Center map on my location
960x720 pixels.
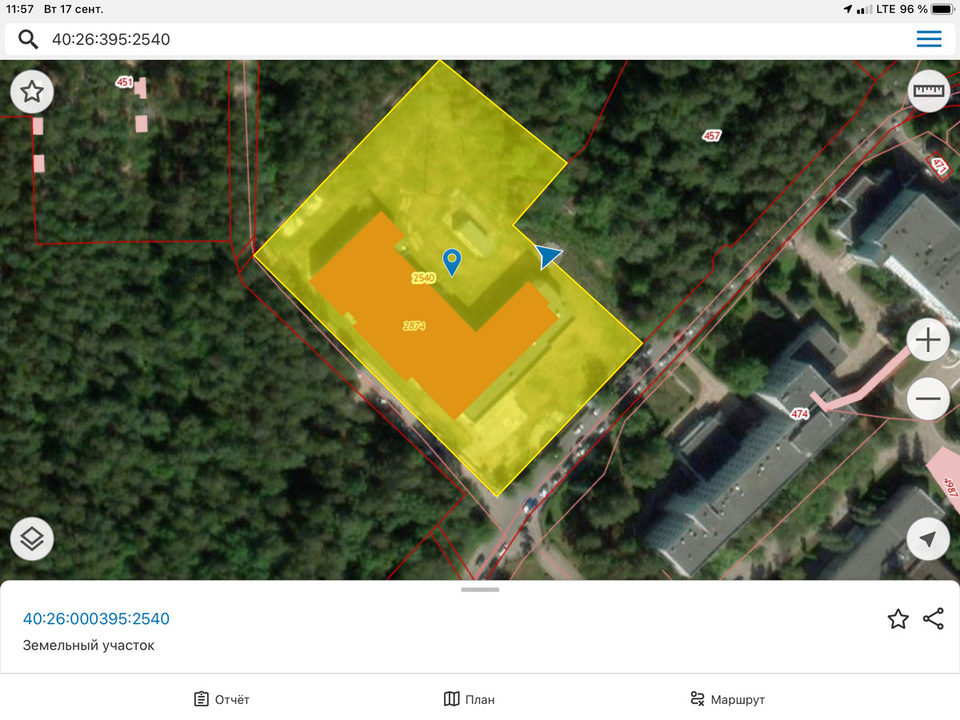point(928,539)
